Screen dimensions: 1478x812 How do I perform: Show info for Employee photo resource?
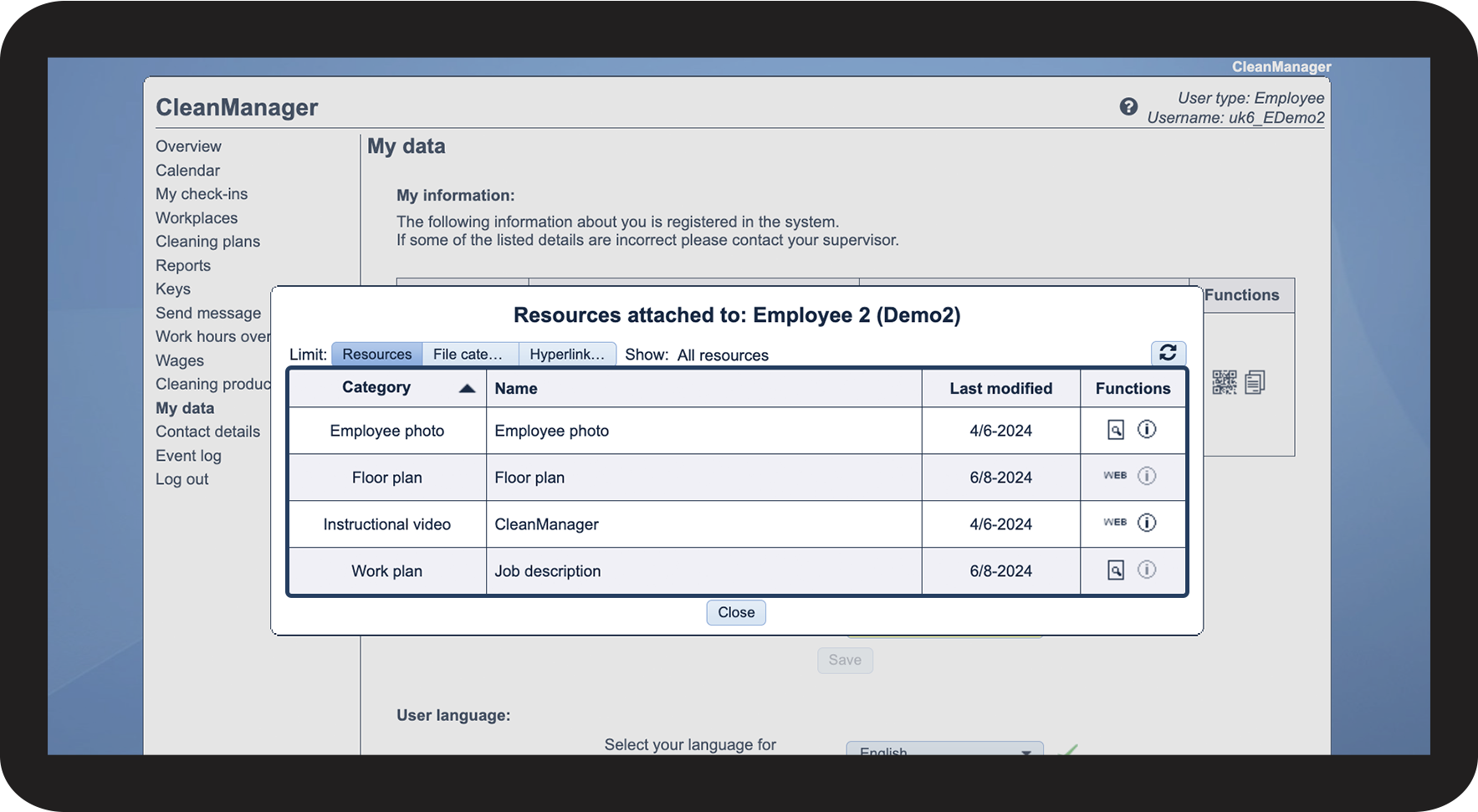click(1147, 430)
